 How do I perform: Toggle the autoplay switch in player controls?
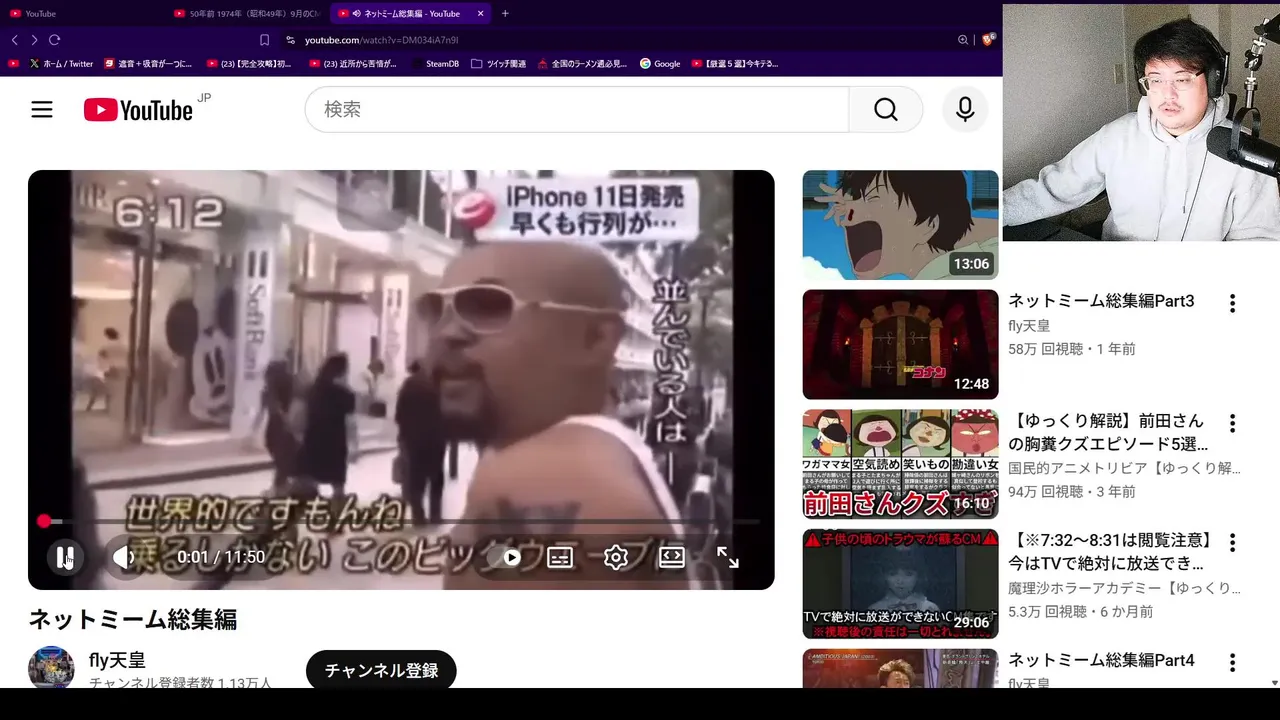(x=510, y=557)
